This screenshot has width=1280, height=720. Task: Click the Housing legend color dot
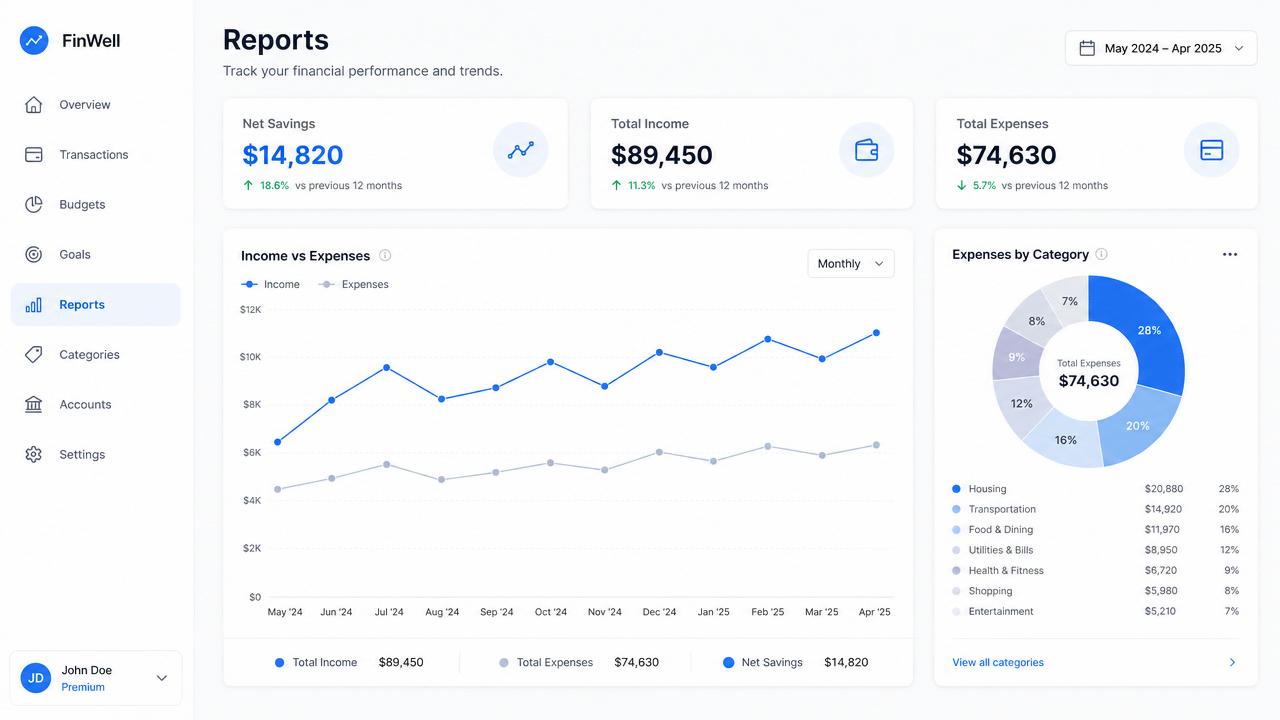coord(956,489)
